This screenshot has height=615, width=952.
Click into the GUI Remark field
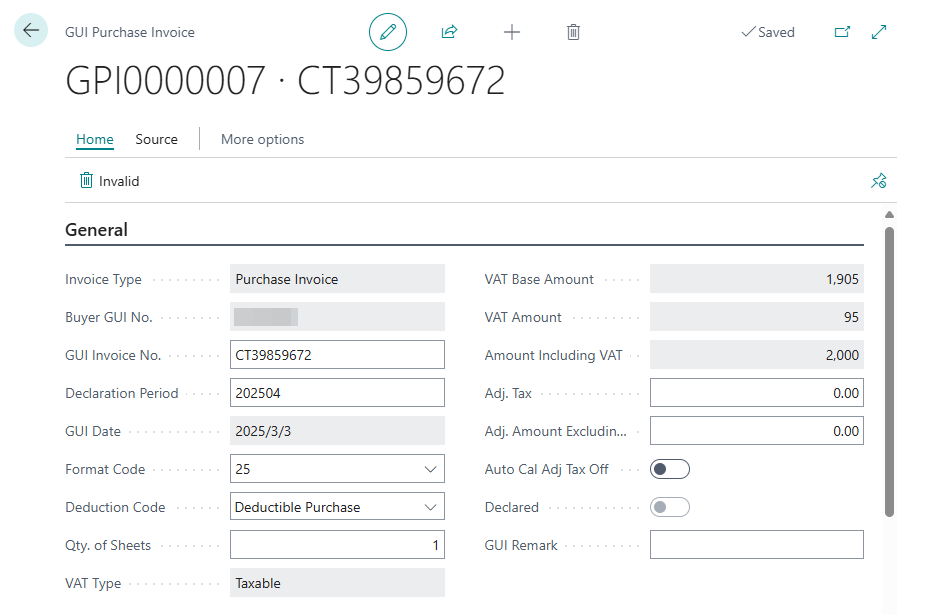click(756, 545)
